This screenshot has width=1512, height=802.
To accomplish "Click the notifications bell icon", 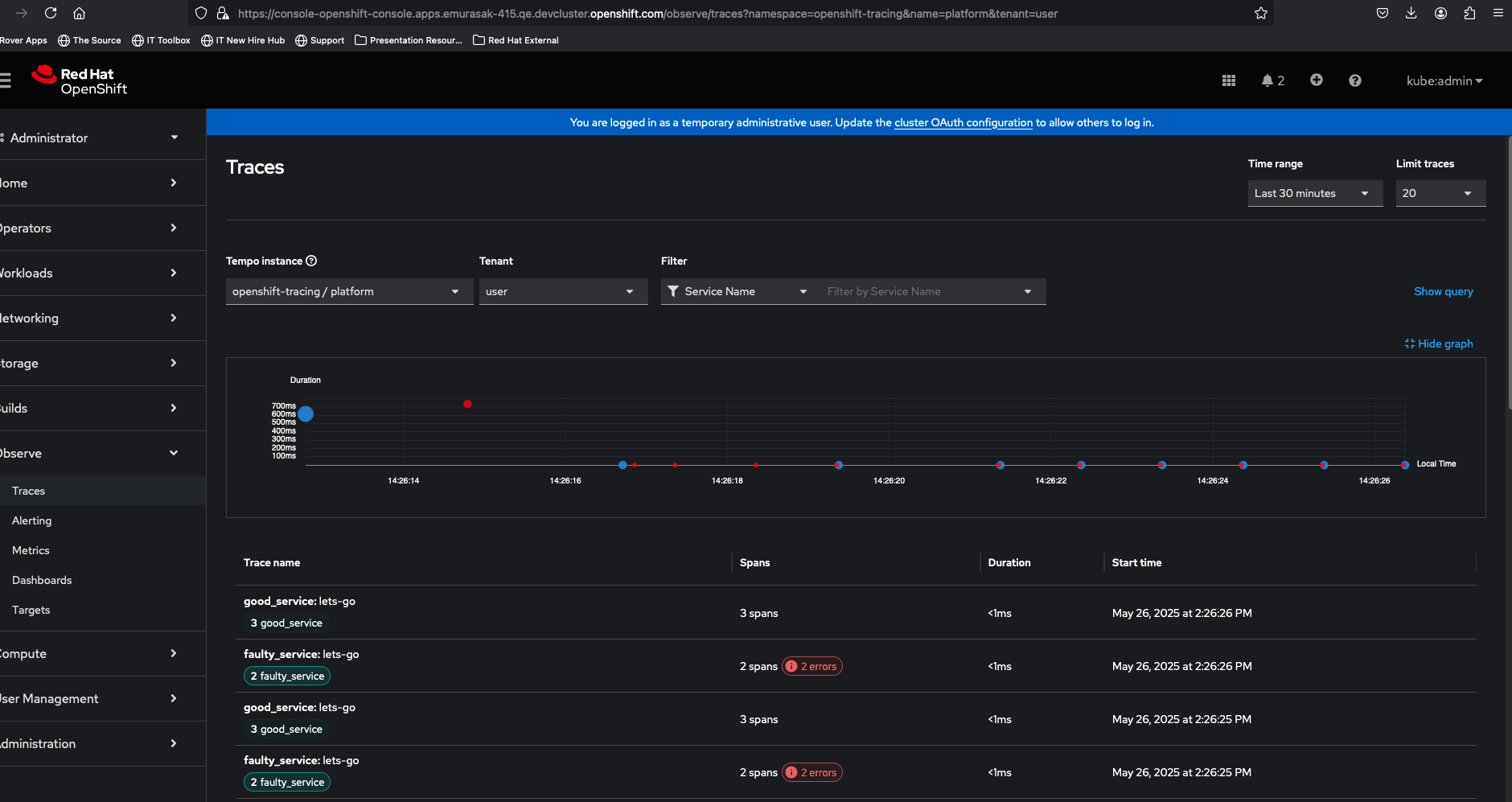I will [x=1268, y=80].
